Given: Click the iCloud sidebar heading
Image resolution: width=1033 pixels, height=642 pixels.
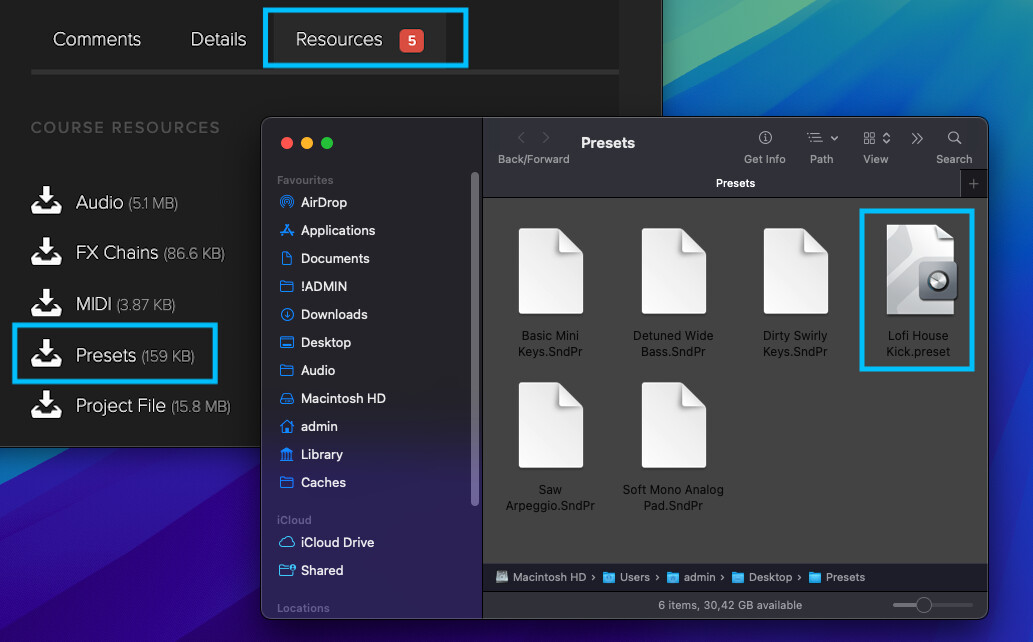Looking at the screenshot, I should 294,520.
